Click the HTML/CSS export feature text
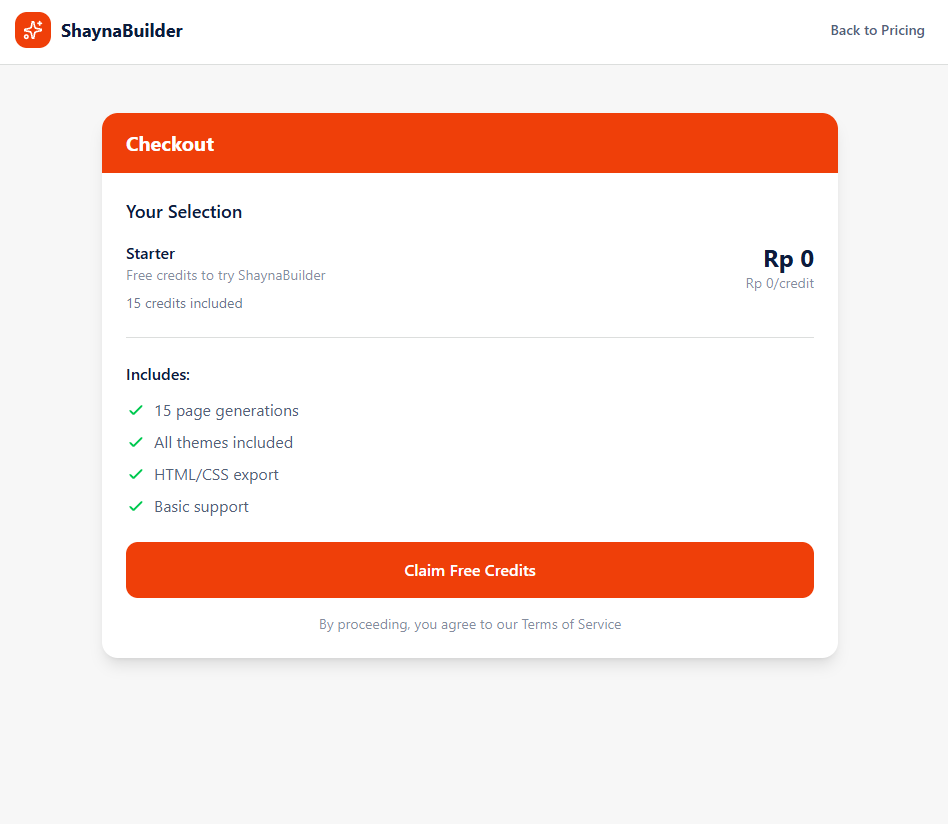948x824 pixels. pos(216,475)
